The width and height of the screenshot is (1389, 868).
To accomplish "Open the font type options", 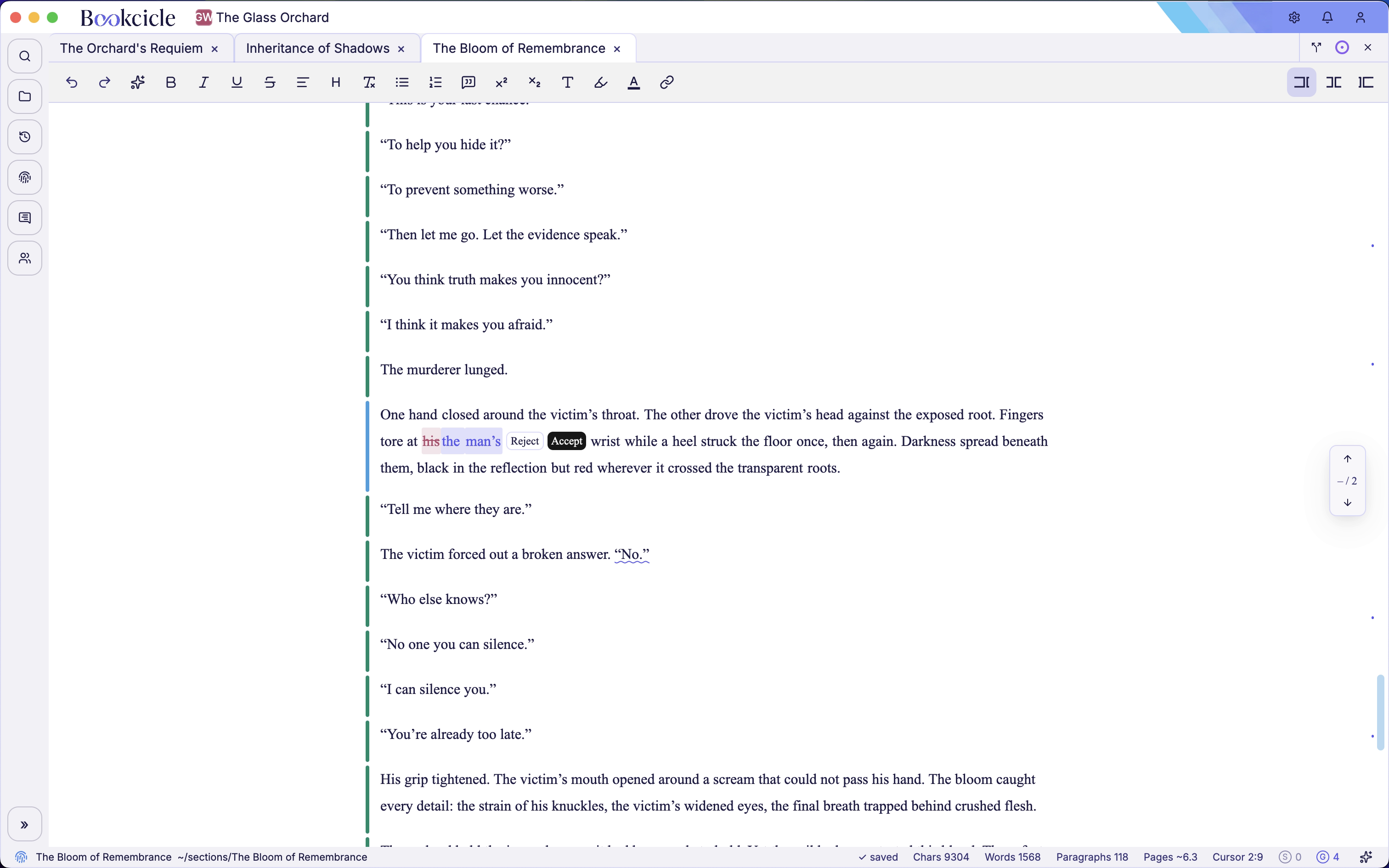I will [x=568, y=83].
